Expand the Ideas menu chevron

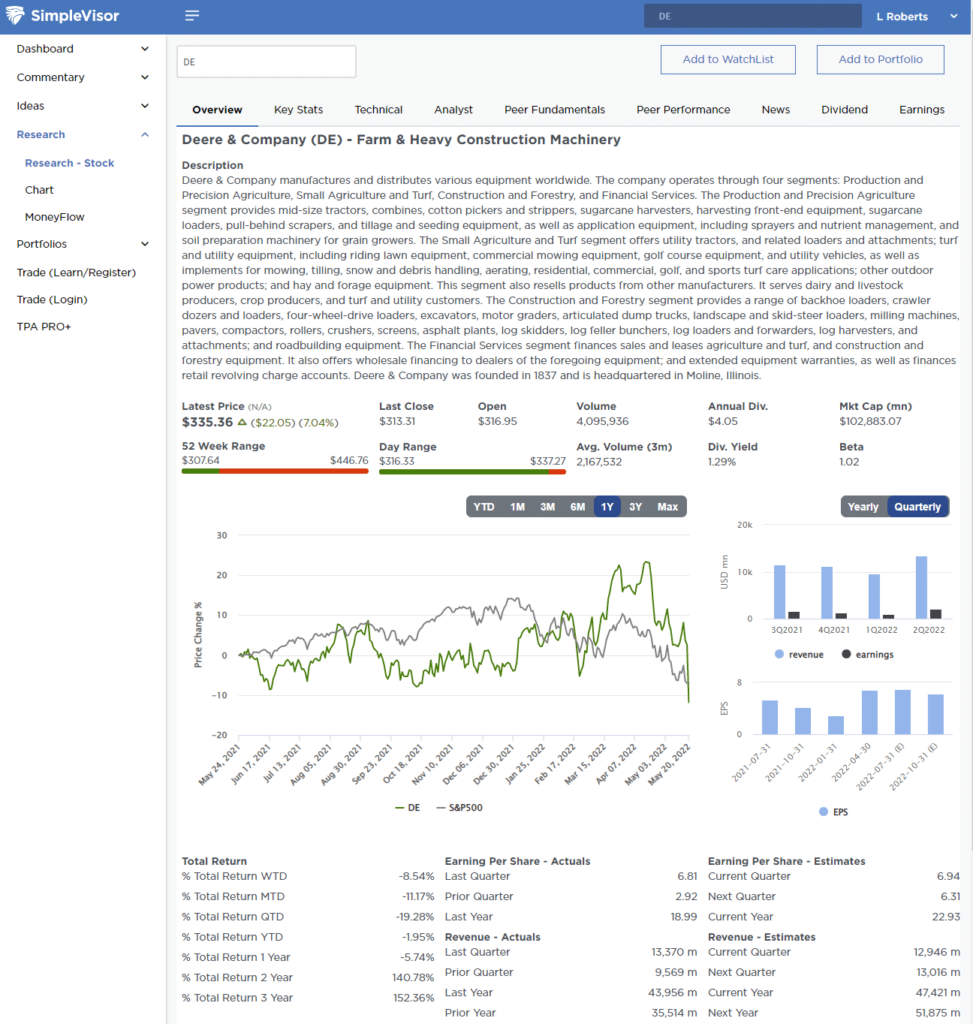(x=145, y=106)
